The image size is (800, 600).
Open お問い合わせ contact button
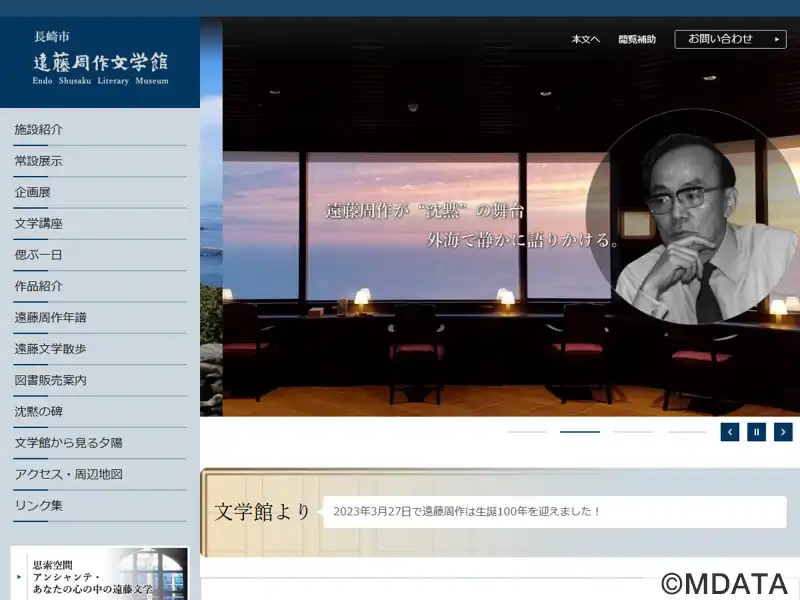click(x=730, y=39)
